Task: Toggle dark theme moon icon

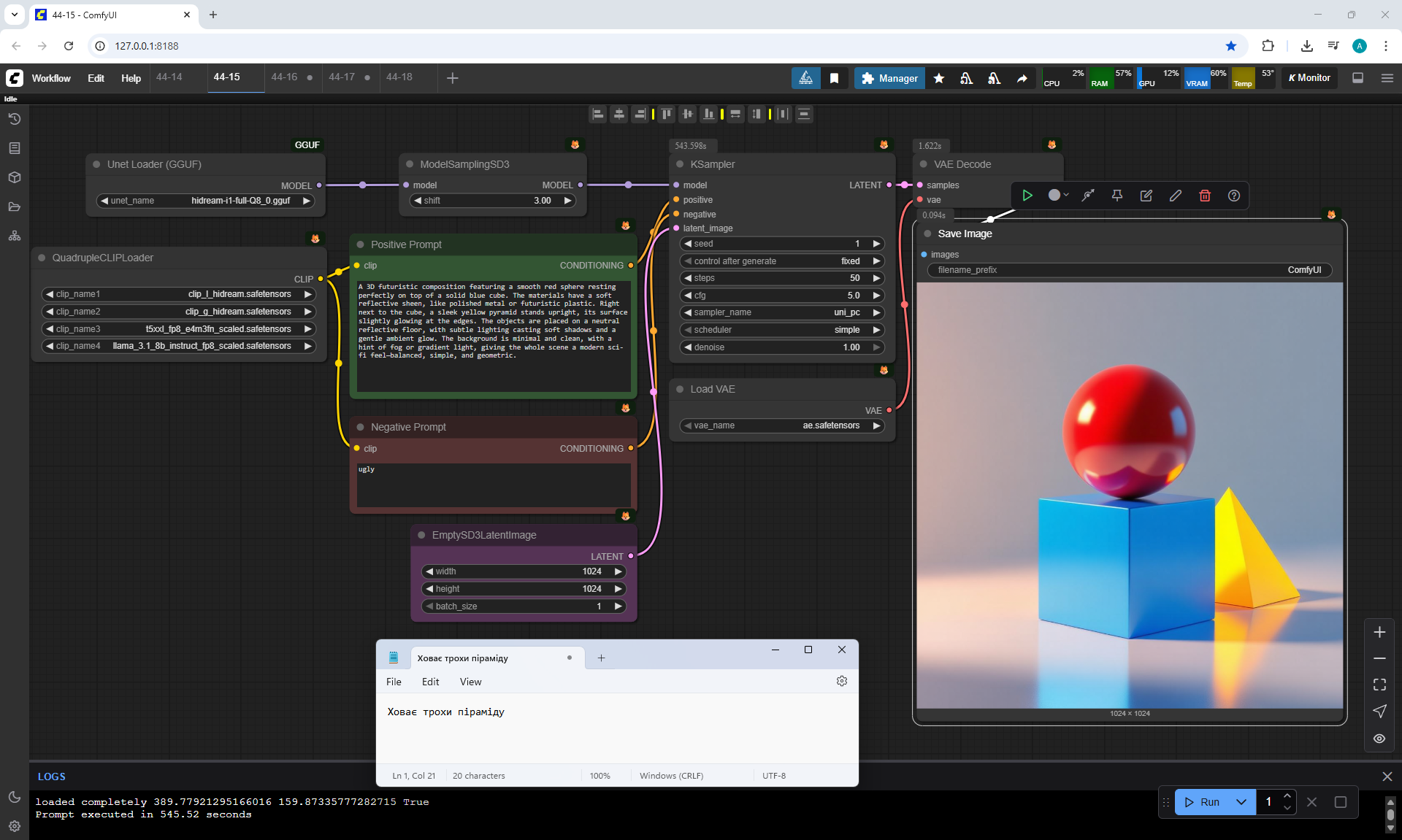Action: click(x=14, y=797)
